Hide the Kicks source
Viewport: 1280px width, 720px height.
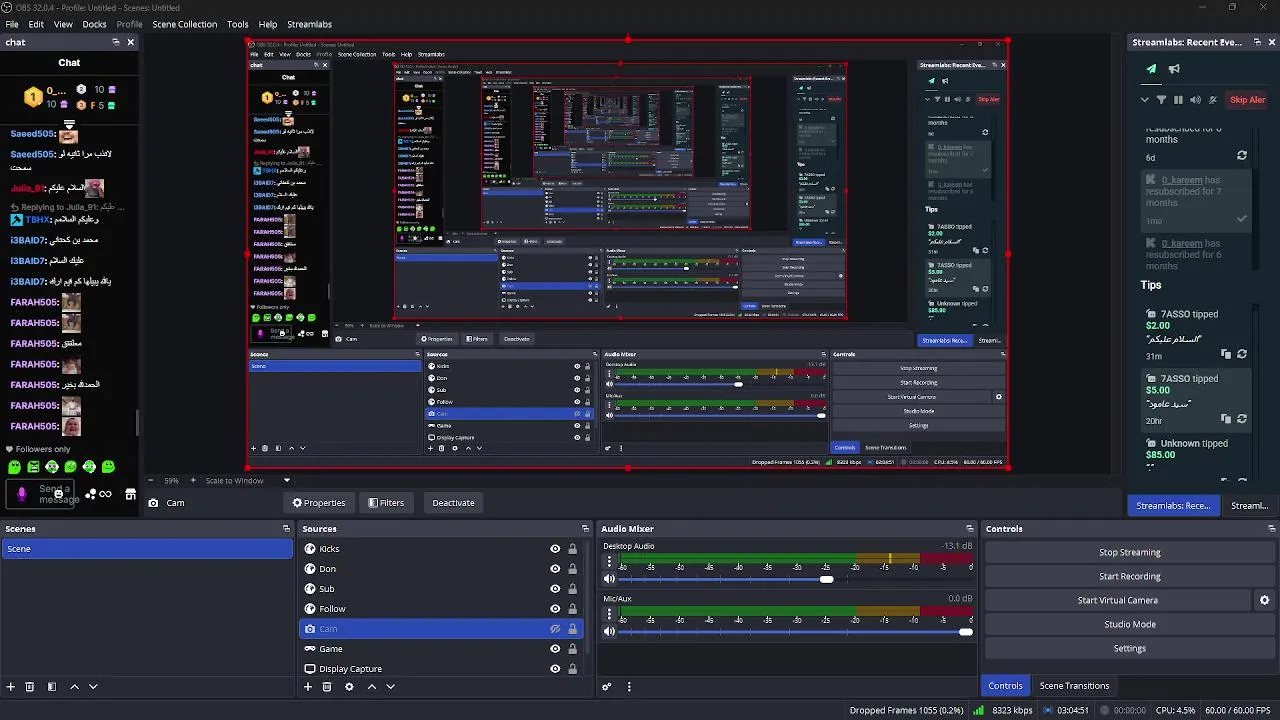[555, 549]
